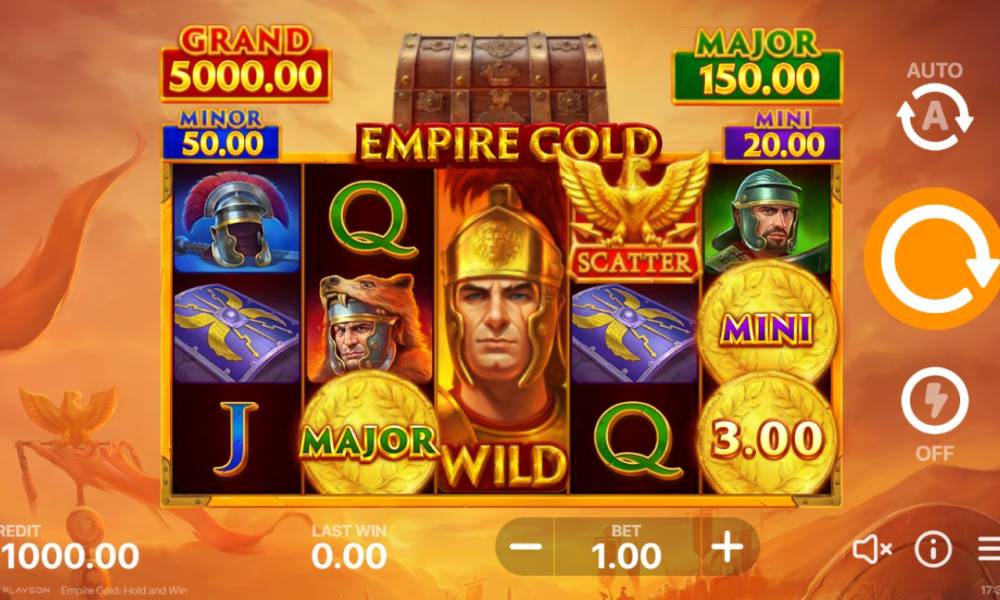Viewport: 1000px width, 600px height.
Task: Click the Grand 5000.00 jackpot banner
Action: pos(246,65)
